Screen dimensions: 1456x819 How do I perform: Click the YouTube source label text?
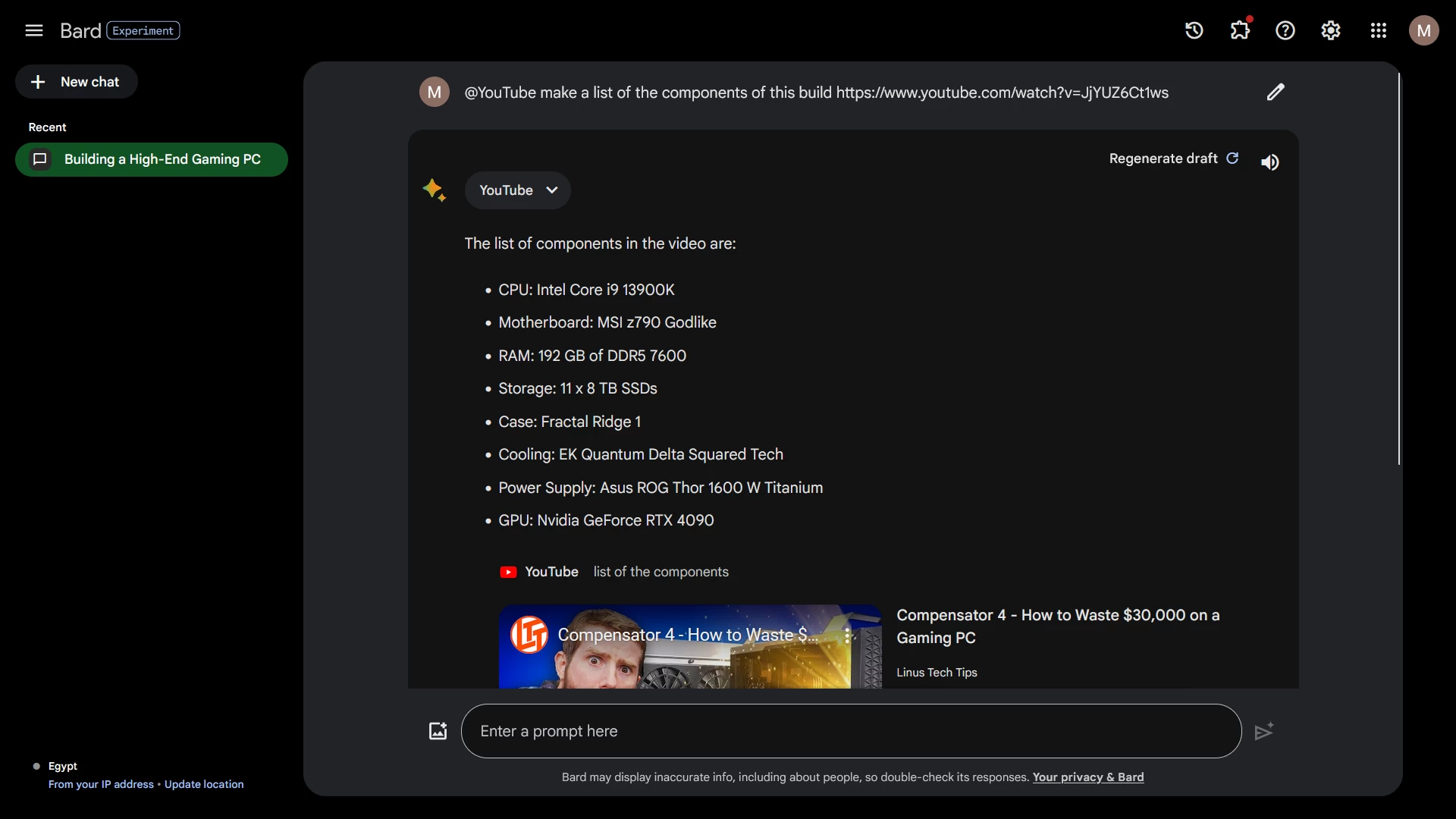[x=551, y=572]
